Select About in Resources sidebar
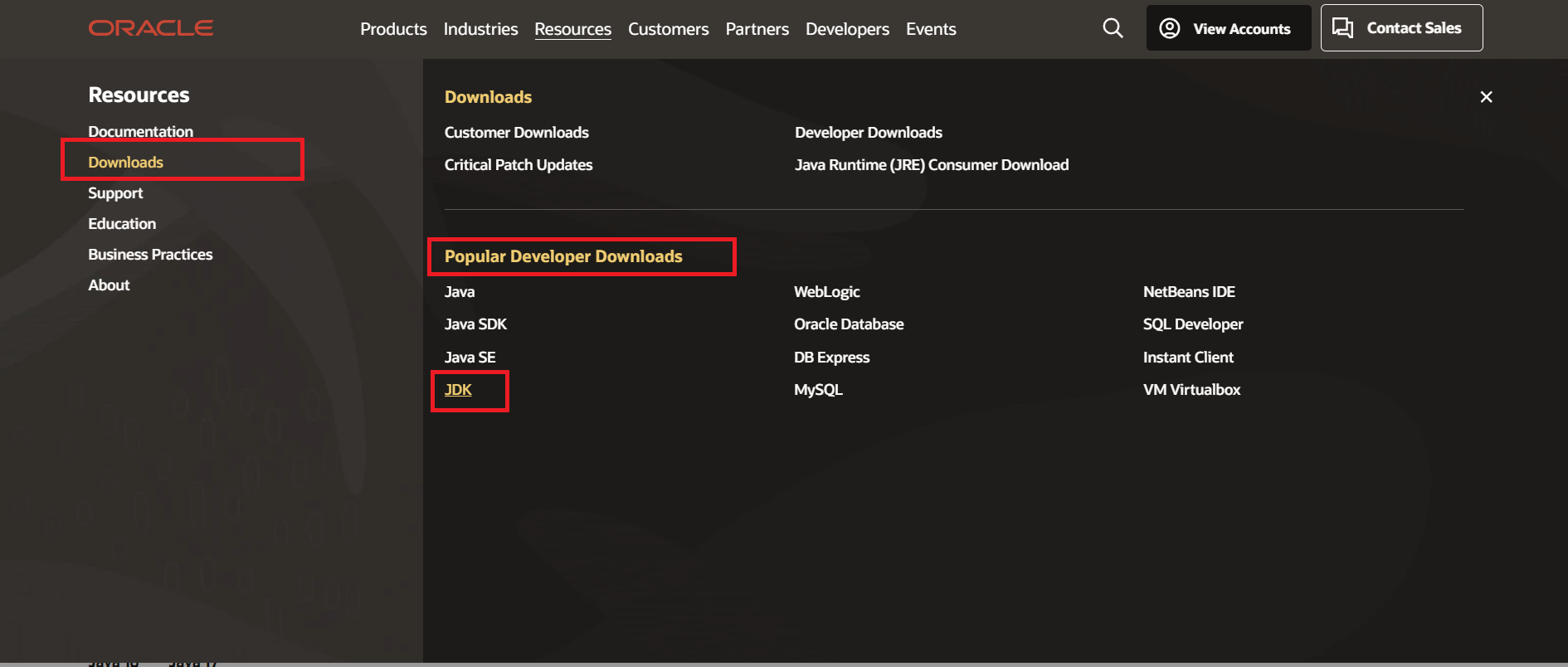This screenshot has width=1568, height=667. click(109, 285)
